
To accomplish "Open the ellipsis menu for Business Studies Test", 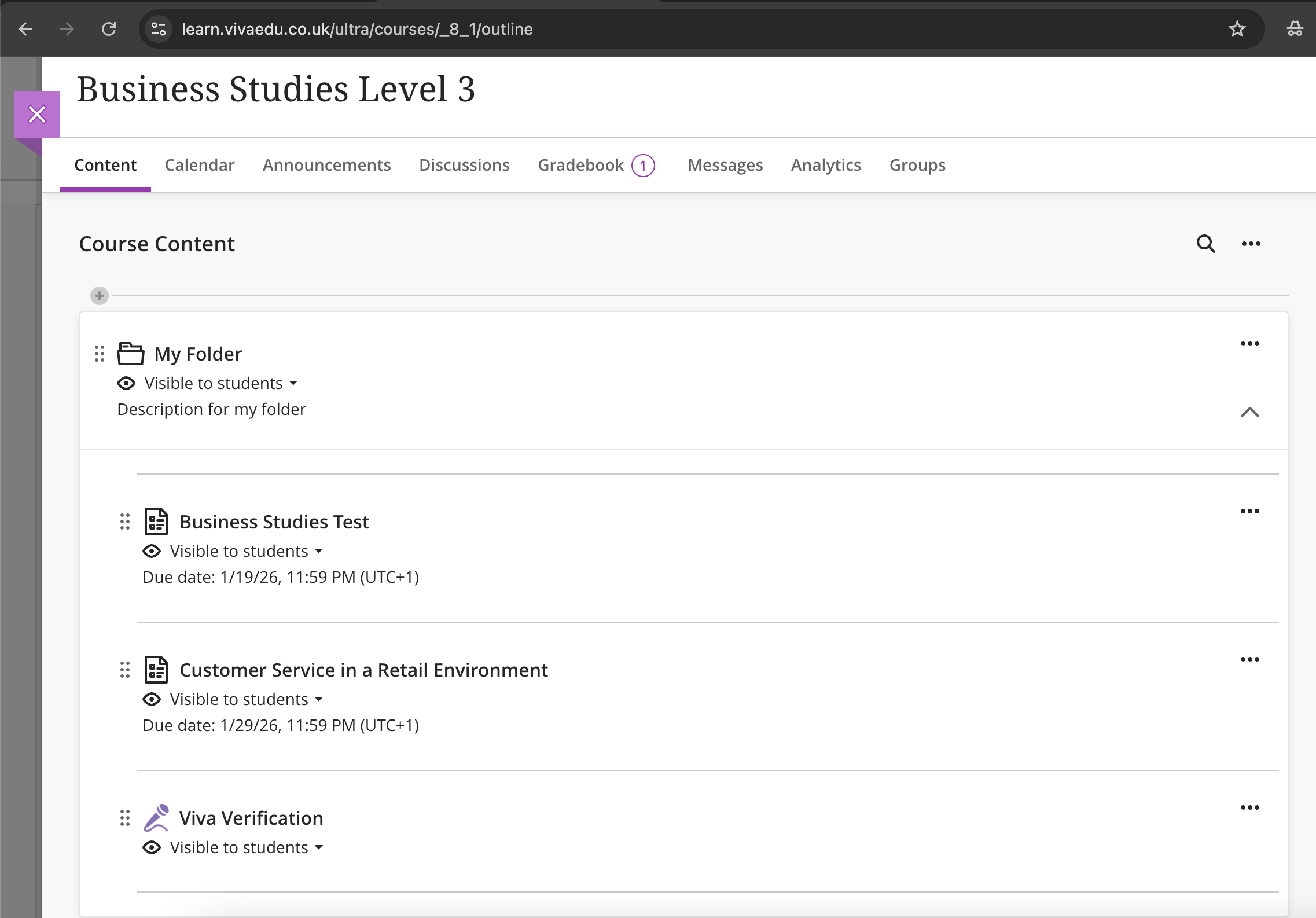I will click(x=1250, y=511).
